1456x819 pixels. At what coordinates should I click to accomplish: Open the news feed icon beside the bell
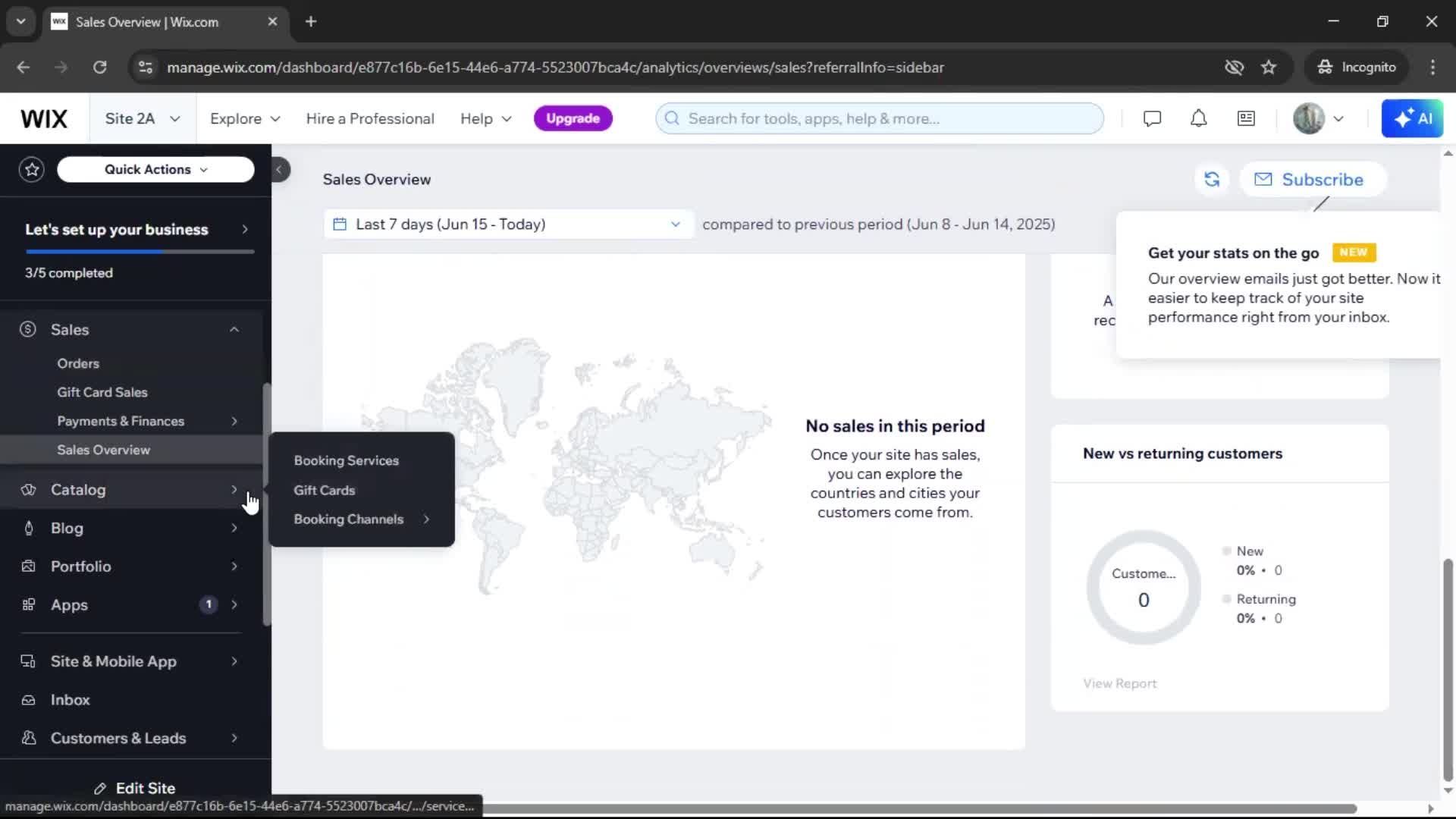point(1246,118)
